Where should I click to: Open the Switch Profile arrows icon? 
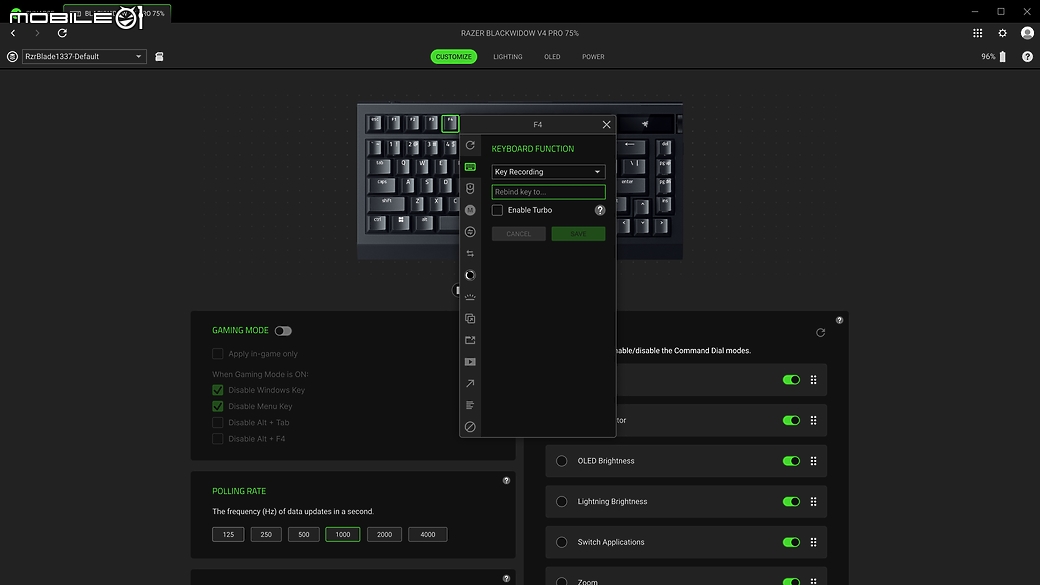[470, 253]
